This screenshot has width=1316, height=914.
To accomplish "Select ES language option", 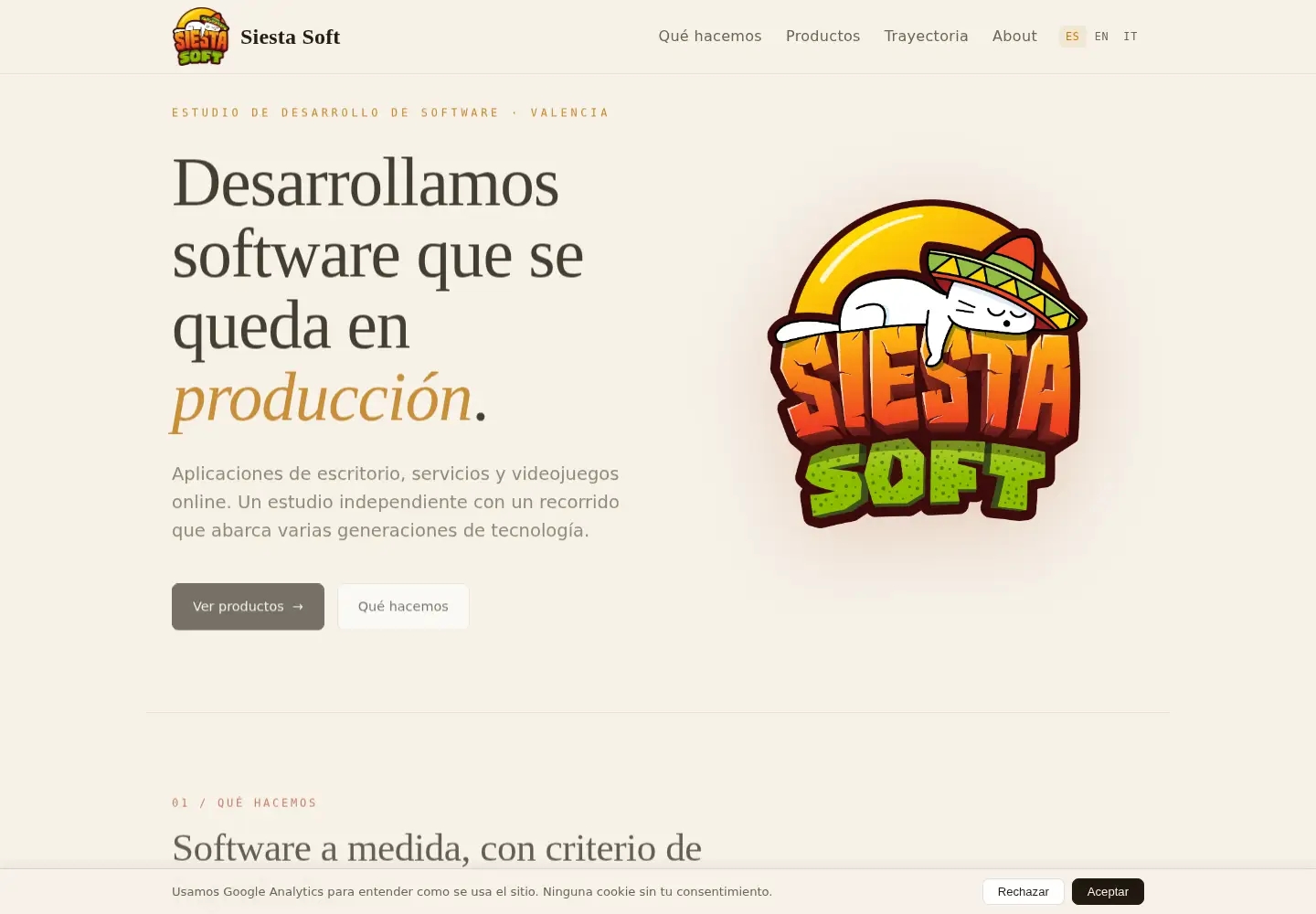I will (1072, 37).
